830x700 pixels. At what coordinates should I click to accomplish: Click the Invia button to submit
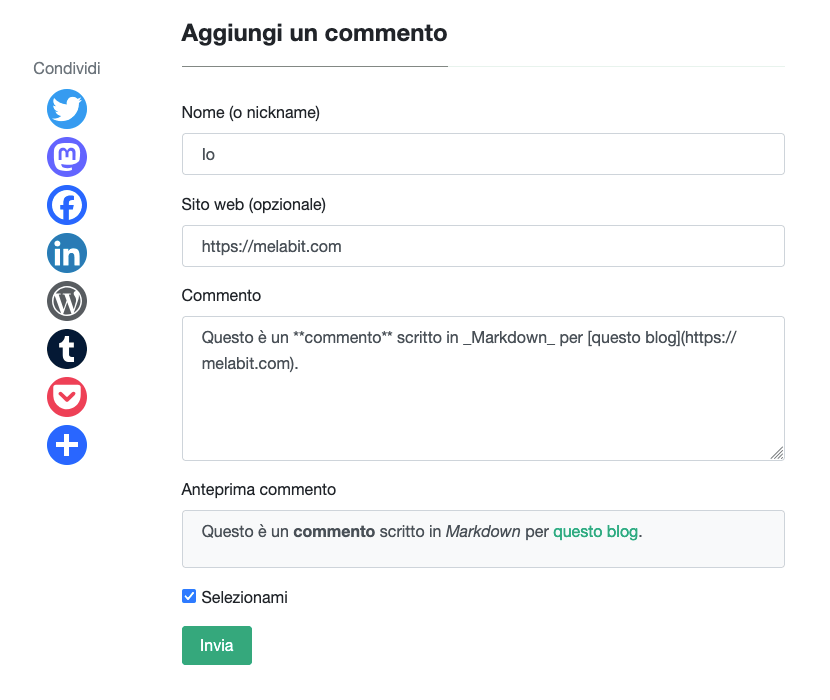pyautogui.click(x=216, y=645)
